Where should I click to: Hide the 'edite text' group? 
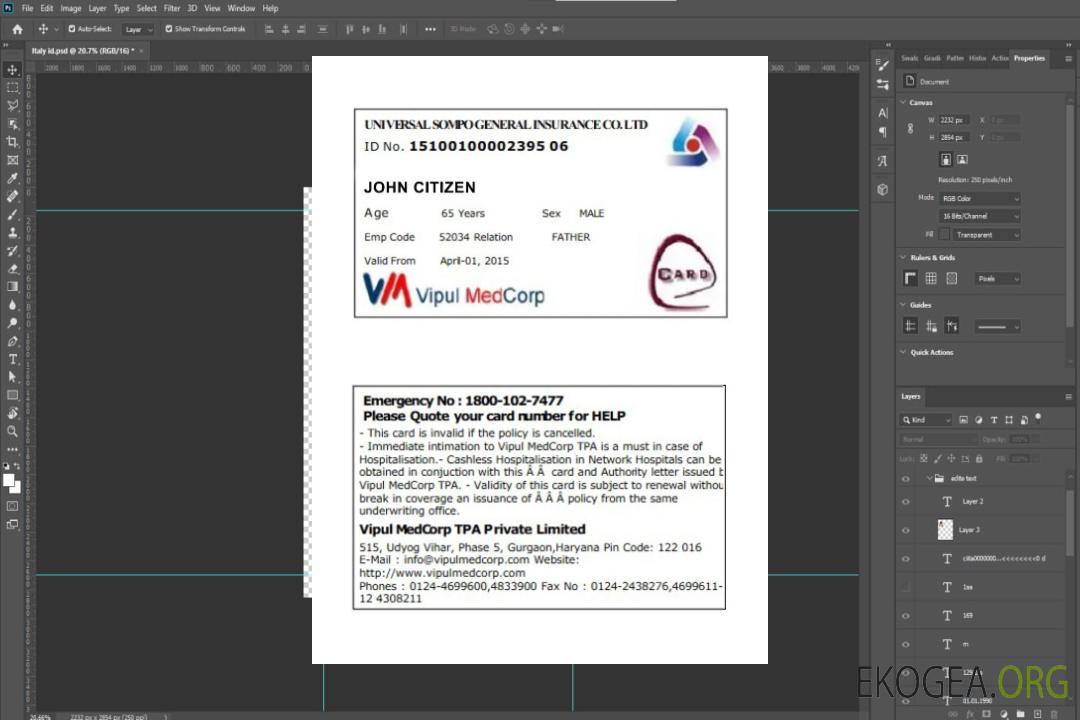point(906,479)
